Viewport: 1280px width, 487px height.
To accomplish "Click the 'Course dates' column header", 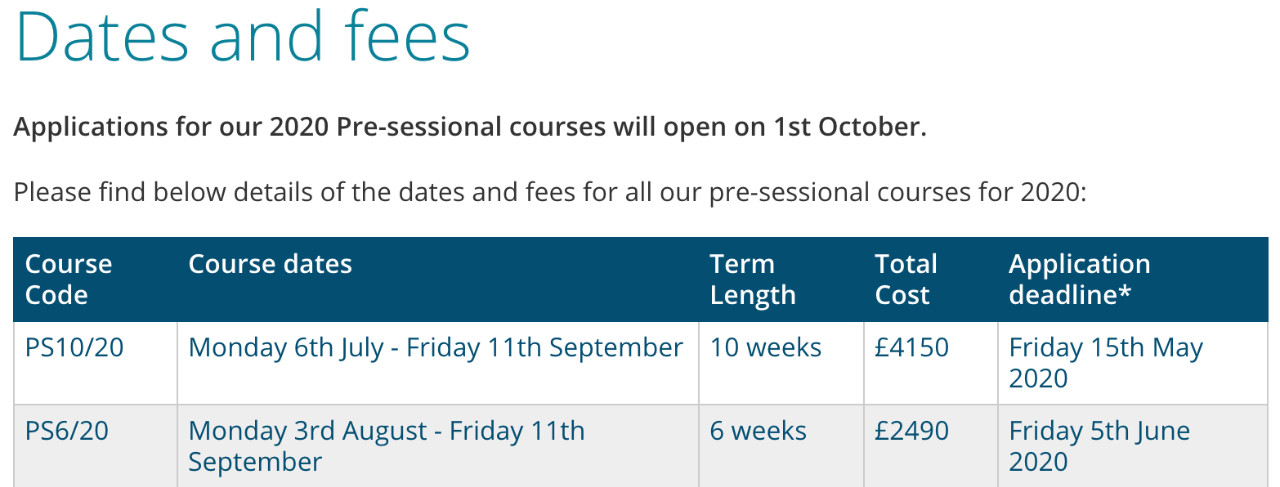I will coord(270,264).
